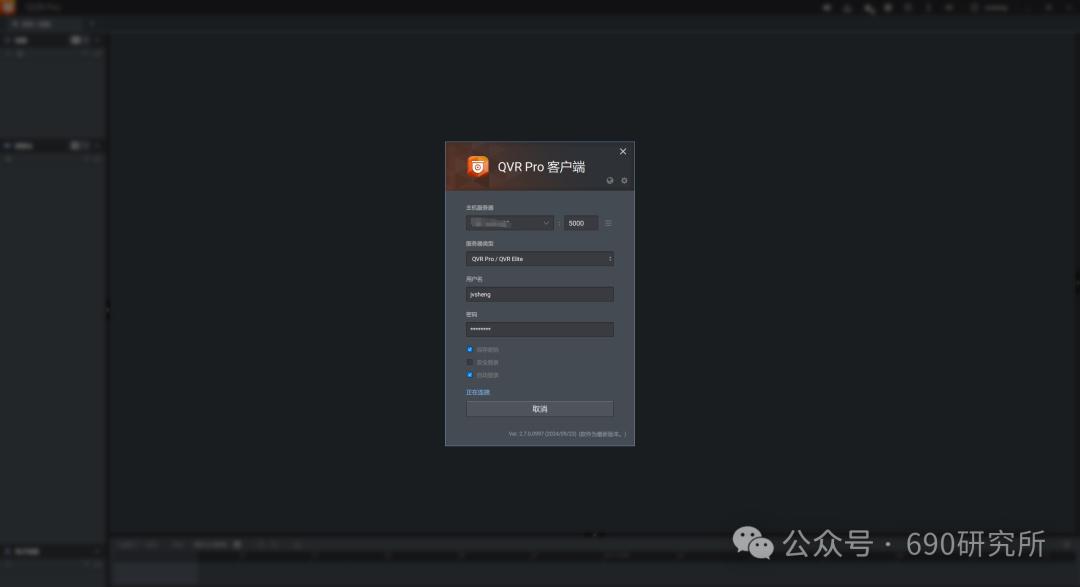The height and width of the screenshot is (587, 1080).
Task: Toggle the 自动登录 auto login checkbox
Action: point(470,375)
